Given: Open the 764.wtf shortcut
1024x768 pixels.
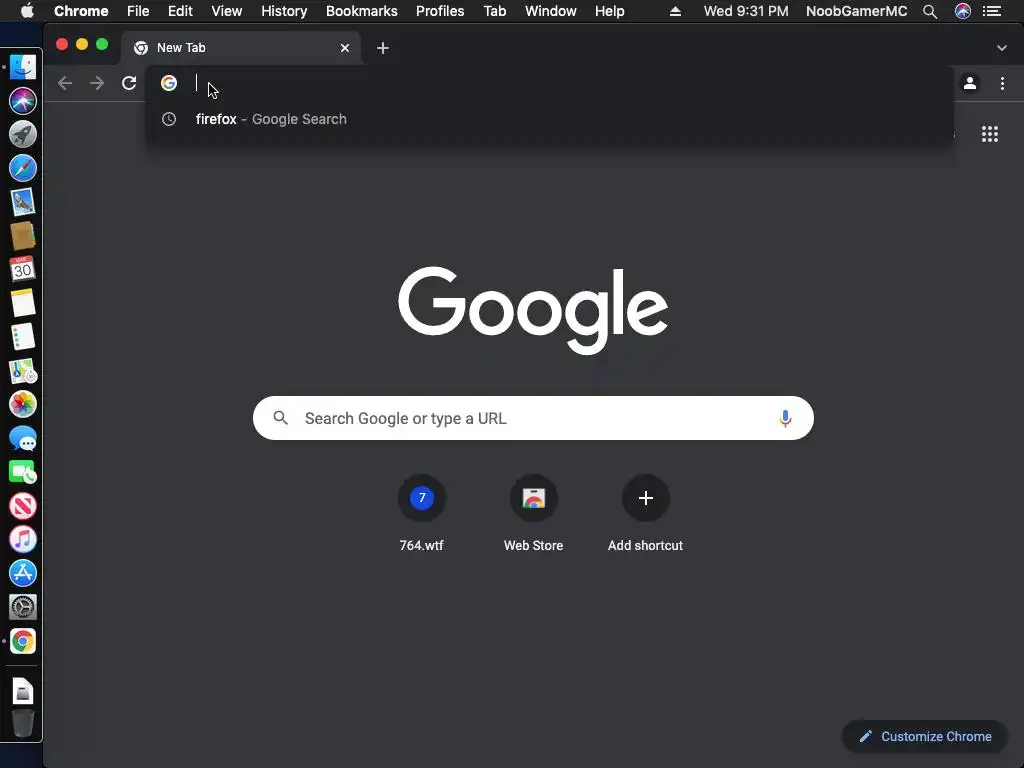Looking at the screenshot, I should pyautogui.click(x=421, y=514).
